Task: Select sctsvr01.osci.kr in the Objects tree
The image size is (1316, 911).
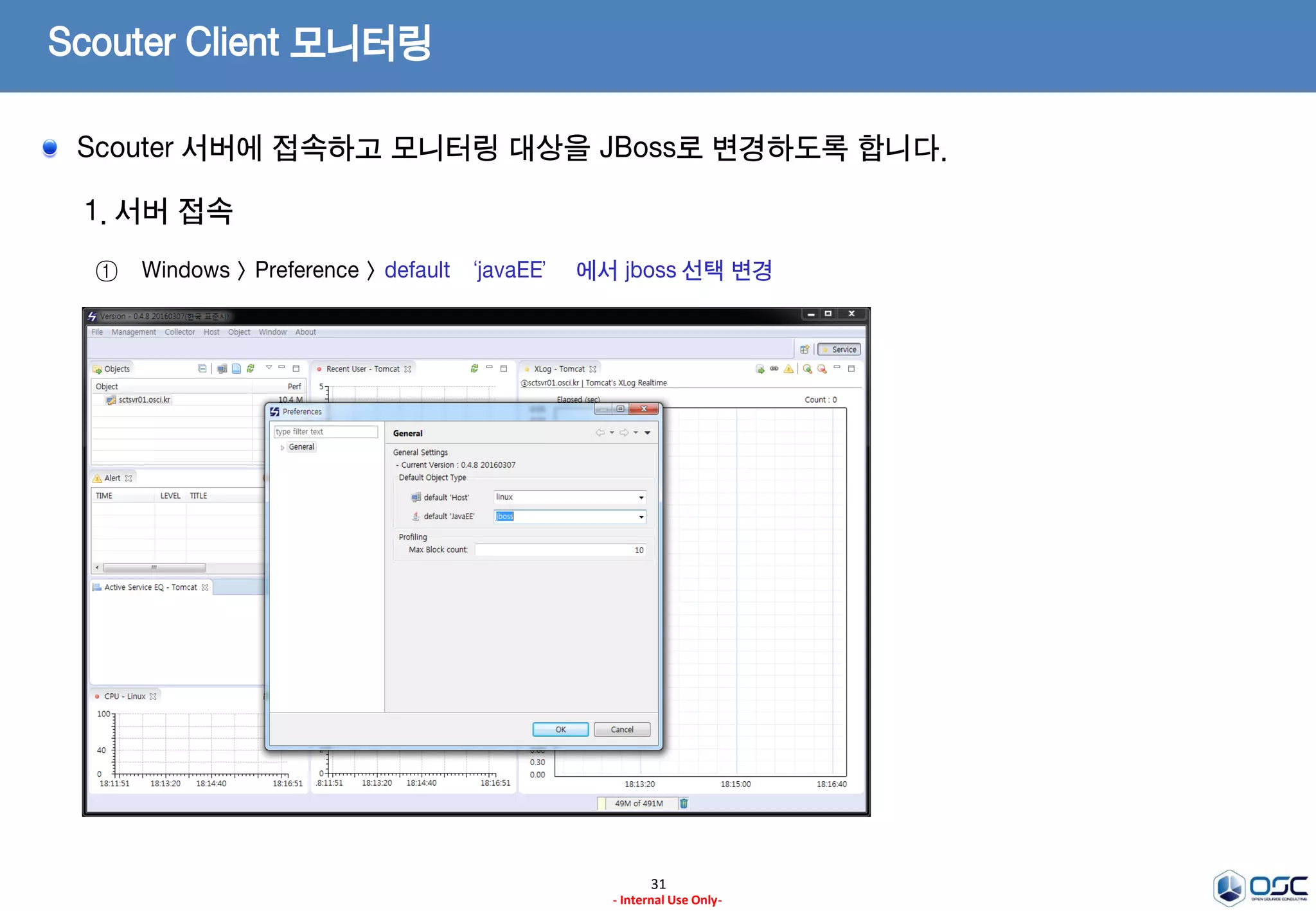Action: 144,400
